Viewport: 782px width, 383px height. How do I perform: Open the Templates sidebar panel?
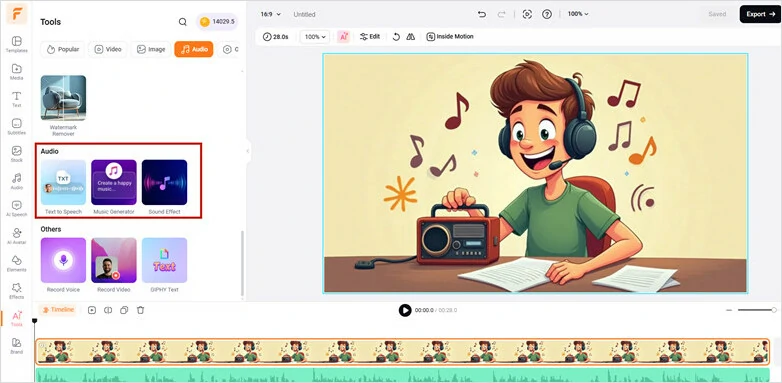point(16,44)
